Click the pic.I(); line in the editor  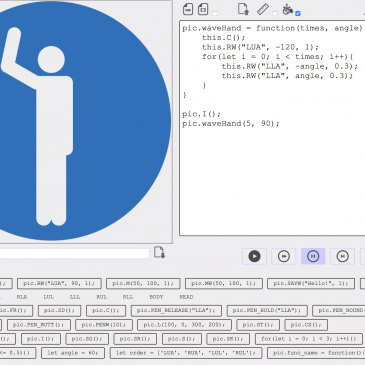pos(201,114)
